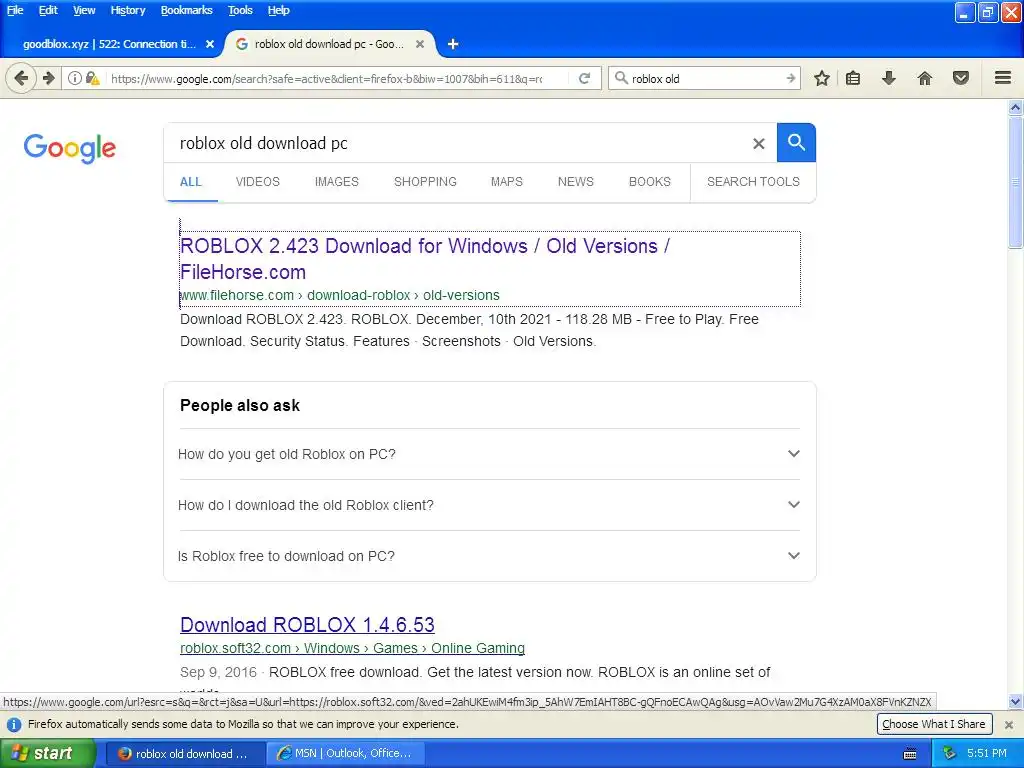Open a new tab with plus button
1024x768 pixels.
453,44
